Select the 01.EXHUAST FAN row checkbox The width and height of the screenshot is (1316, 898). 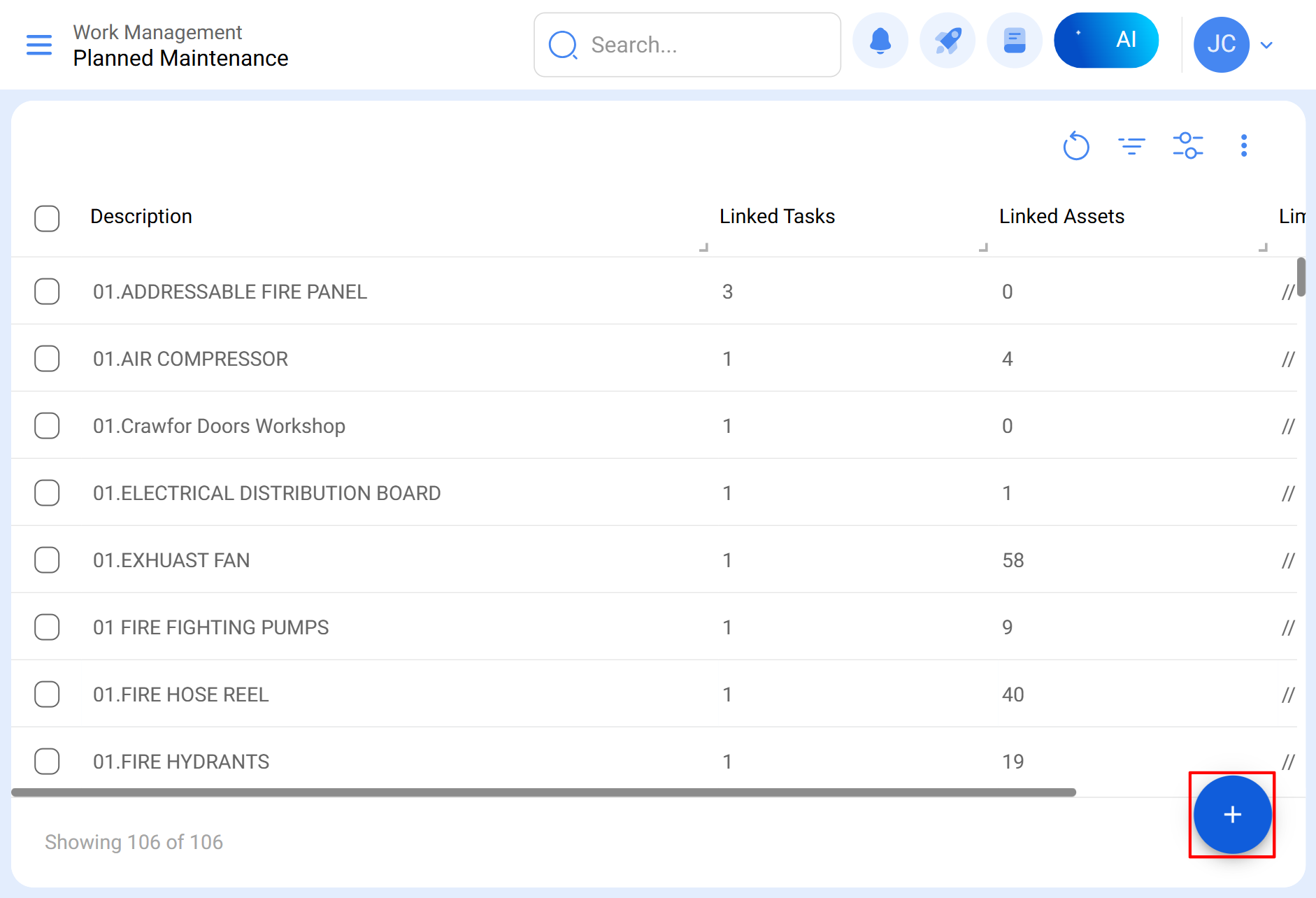pyautogui.click(x=47, y=560)
